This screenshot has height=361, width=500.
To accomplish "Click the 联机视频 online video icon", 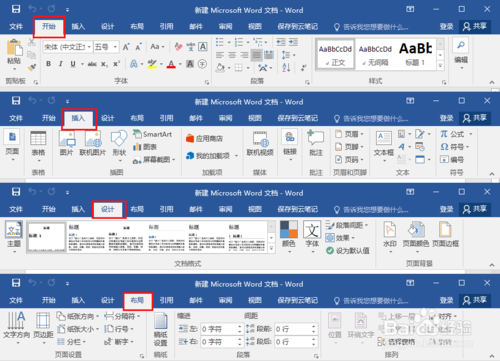I will tap(260, 139).
